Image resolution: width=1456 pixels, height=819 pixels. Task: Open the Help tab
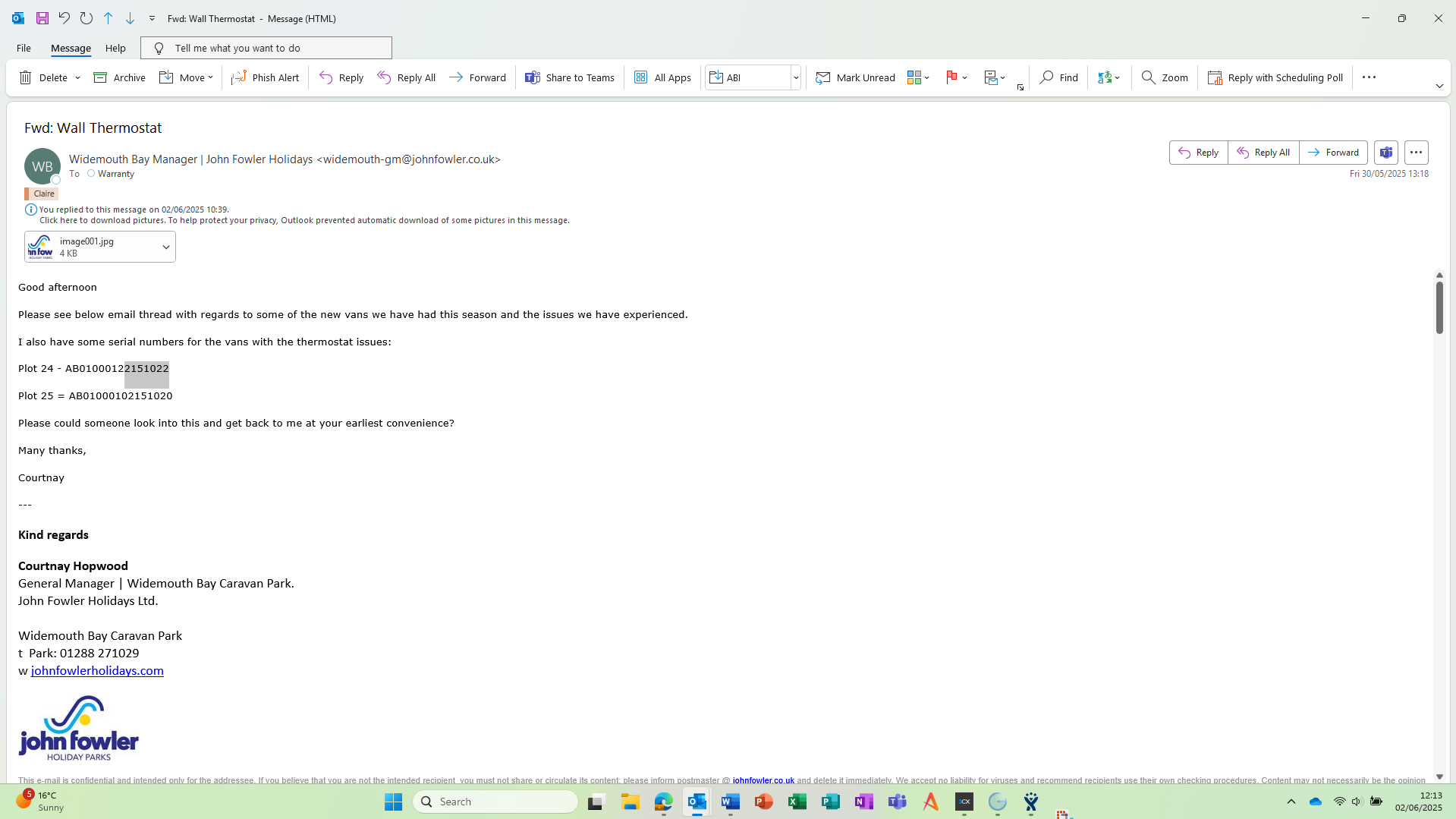coord(115,48)
